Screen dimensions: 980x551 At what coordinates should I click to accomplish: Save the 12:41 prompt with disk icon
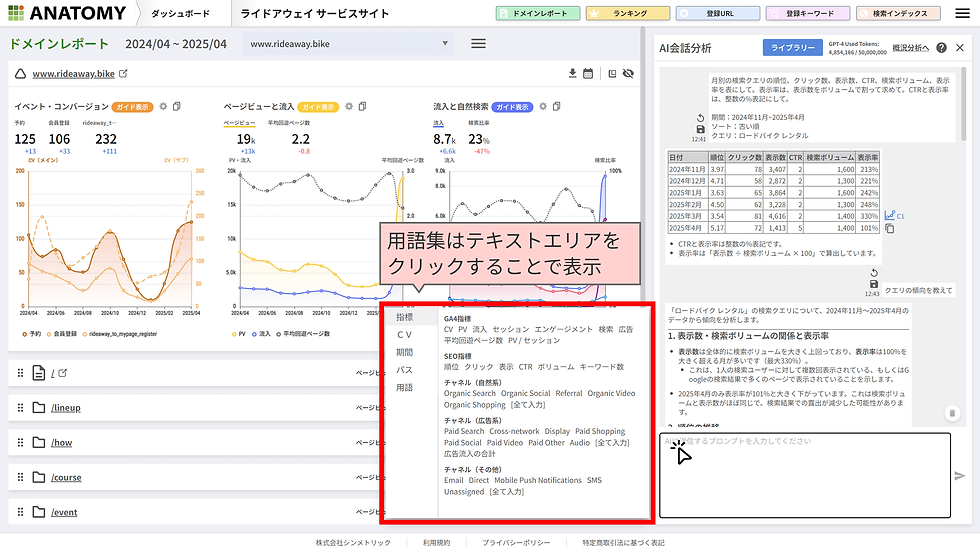tap(700, 129)
